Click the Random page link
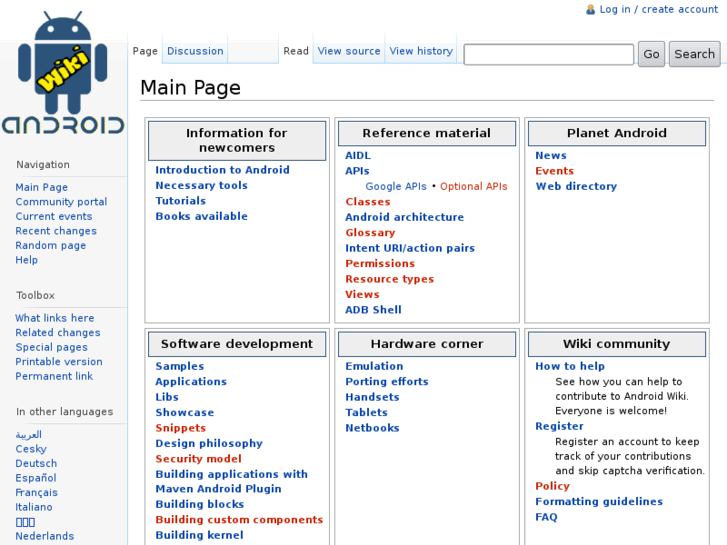The image size is (727, 545). coord(51,245)
